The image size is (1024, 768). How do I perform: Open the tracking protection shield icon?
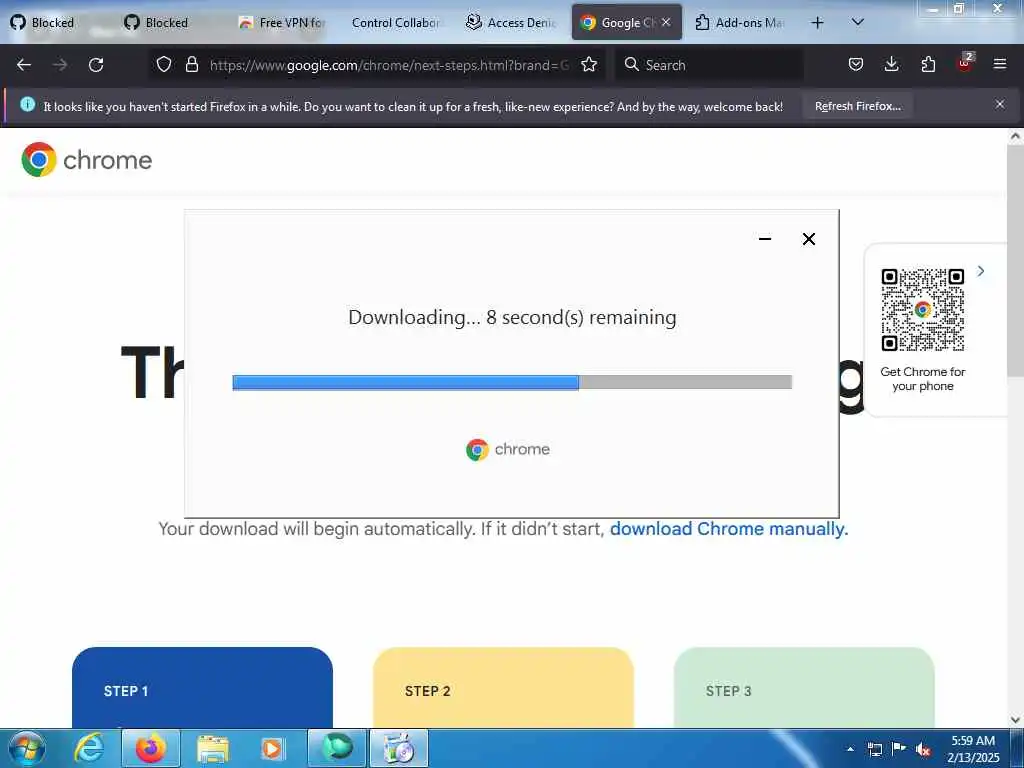164,64
